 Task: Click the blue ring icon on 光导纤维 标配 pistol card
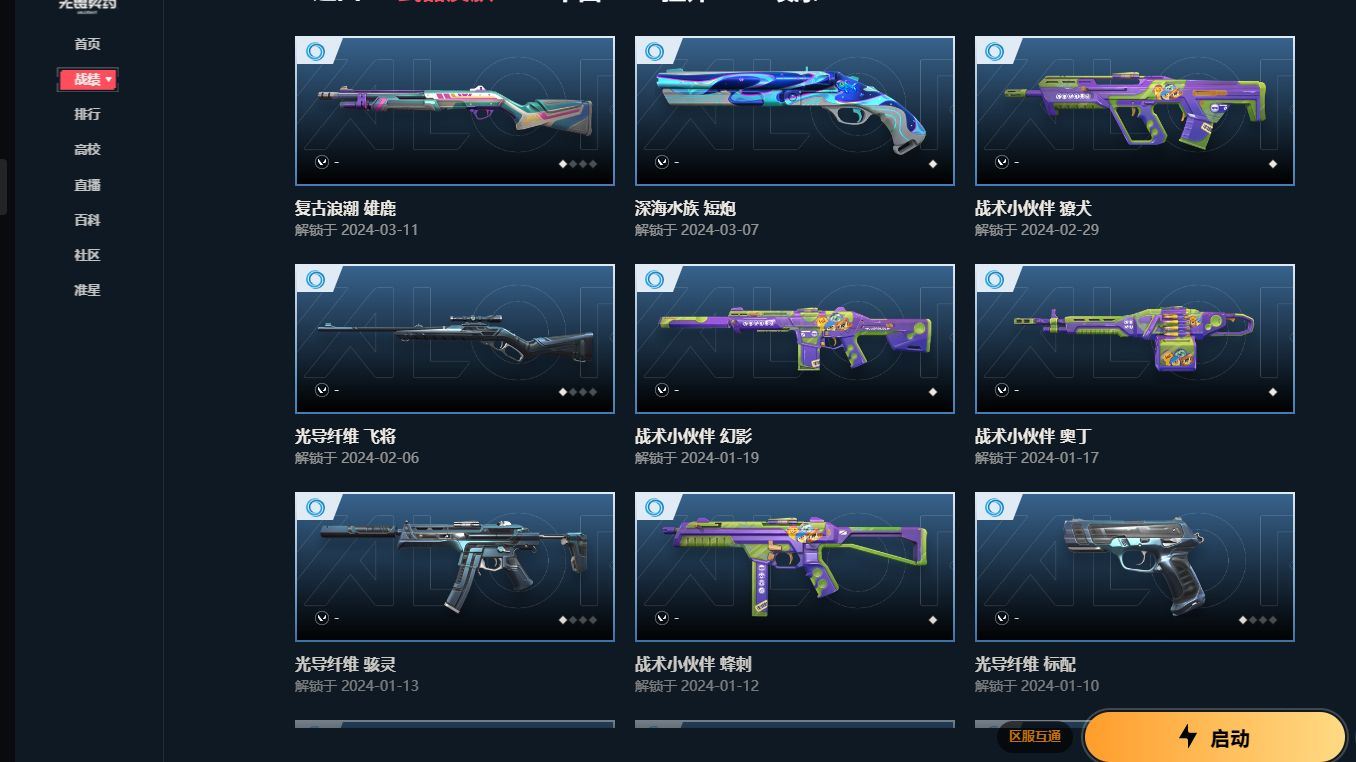click(x=995, y=508)
